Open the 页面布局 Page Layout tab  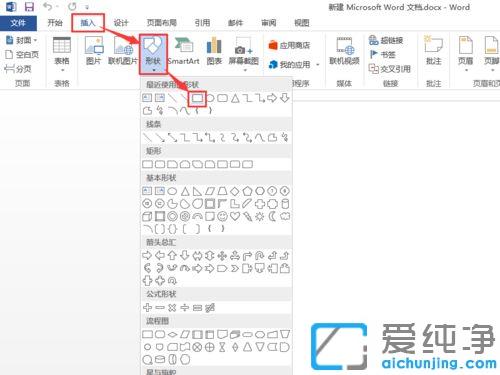[162, 23]
